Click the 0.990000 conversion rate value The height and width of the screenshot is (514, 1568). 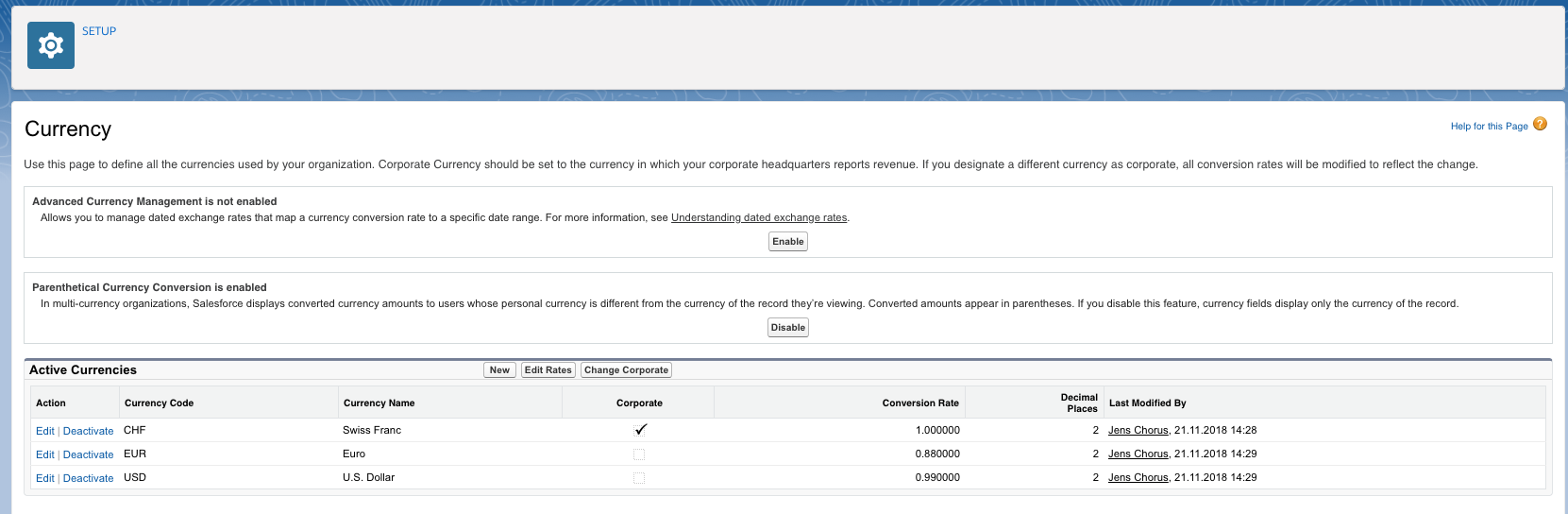[x=937, y=477]
